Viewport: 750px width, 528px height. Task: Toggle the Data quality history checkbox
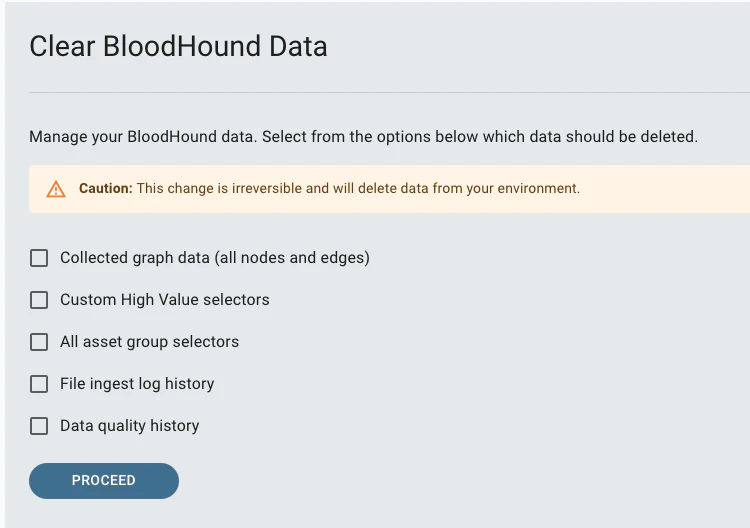39,426
